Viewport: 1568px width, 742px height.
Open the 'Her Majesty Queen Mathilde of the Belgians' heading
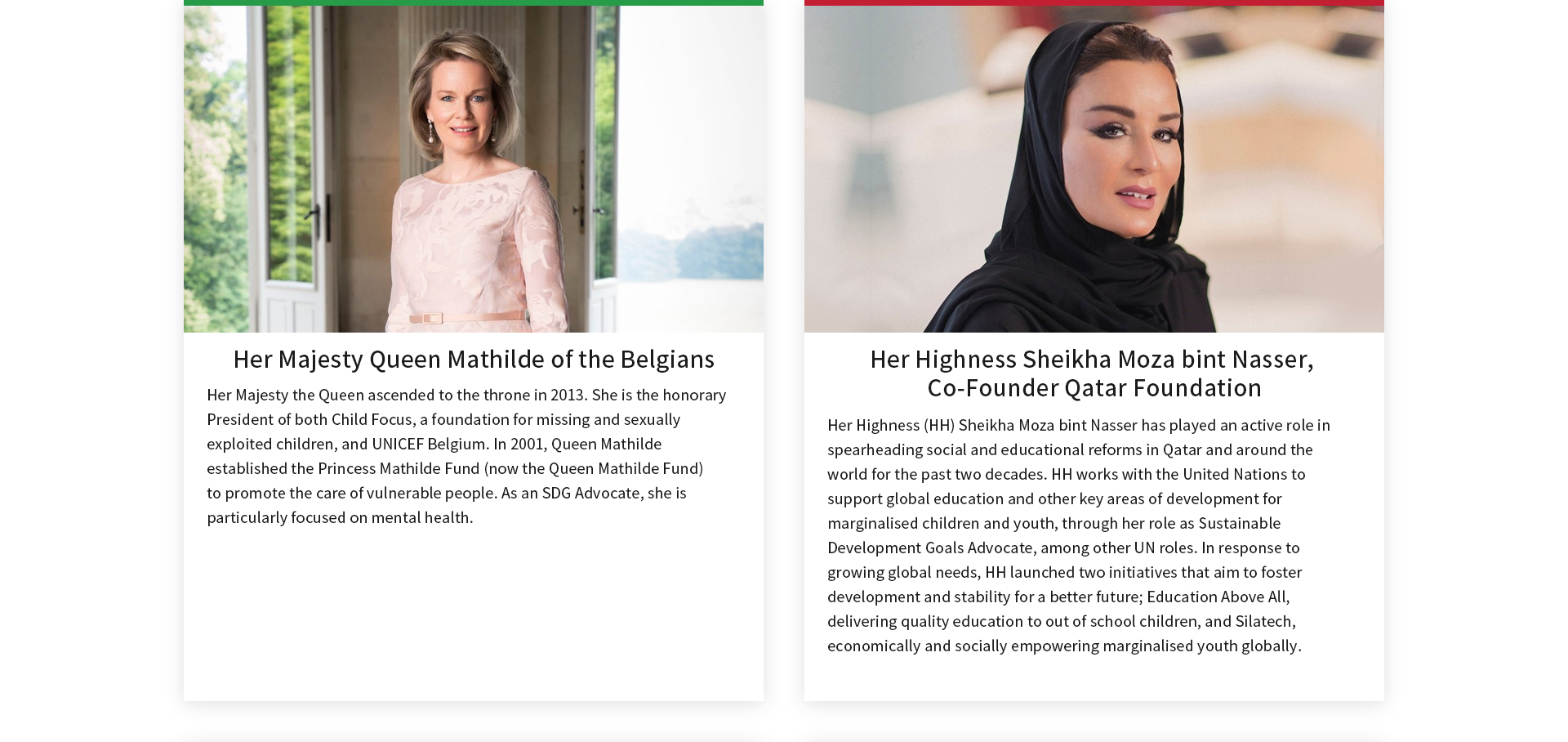point(474,359)
